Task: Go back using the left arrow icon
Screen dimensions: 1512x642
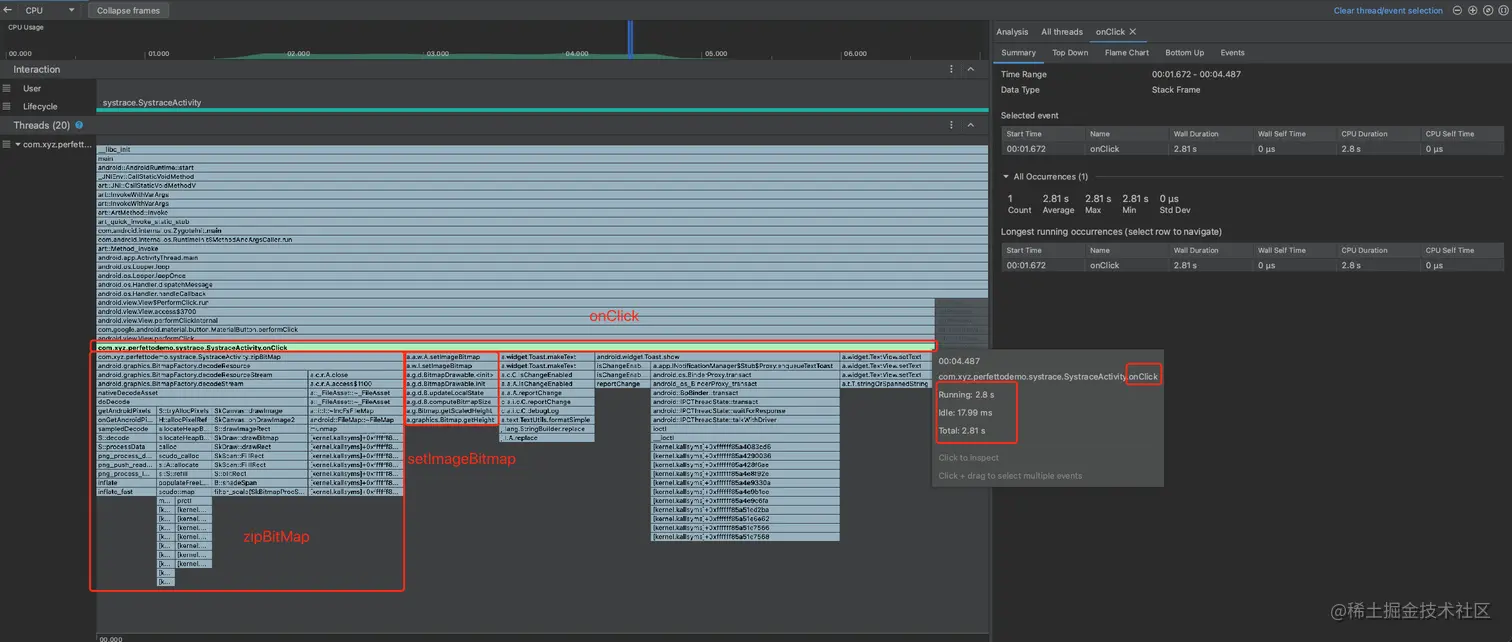Action: pos(8,10)
